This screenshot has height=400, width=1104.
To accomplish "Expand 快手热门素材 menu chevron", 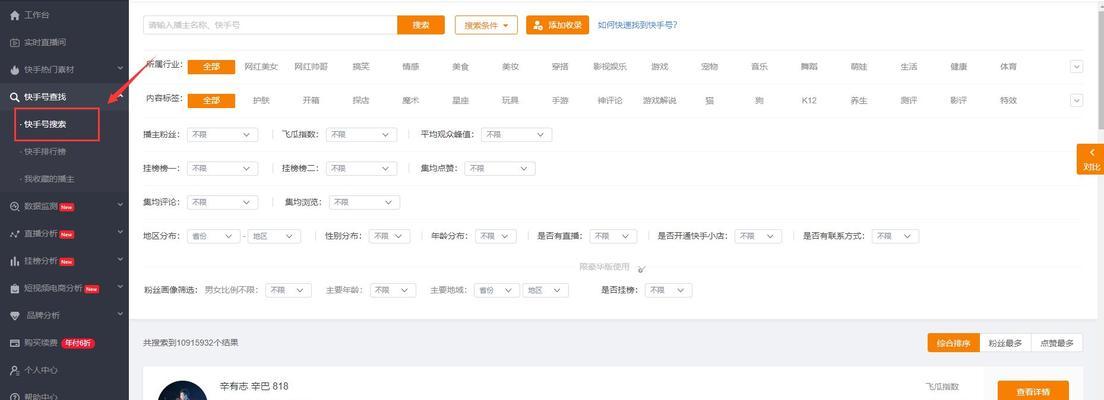I will (120, 69).
